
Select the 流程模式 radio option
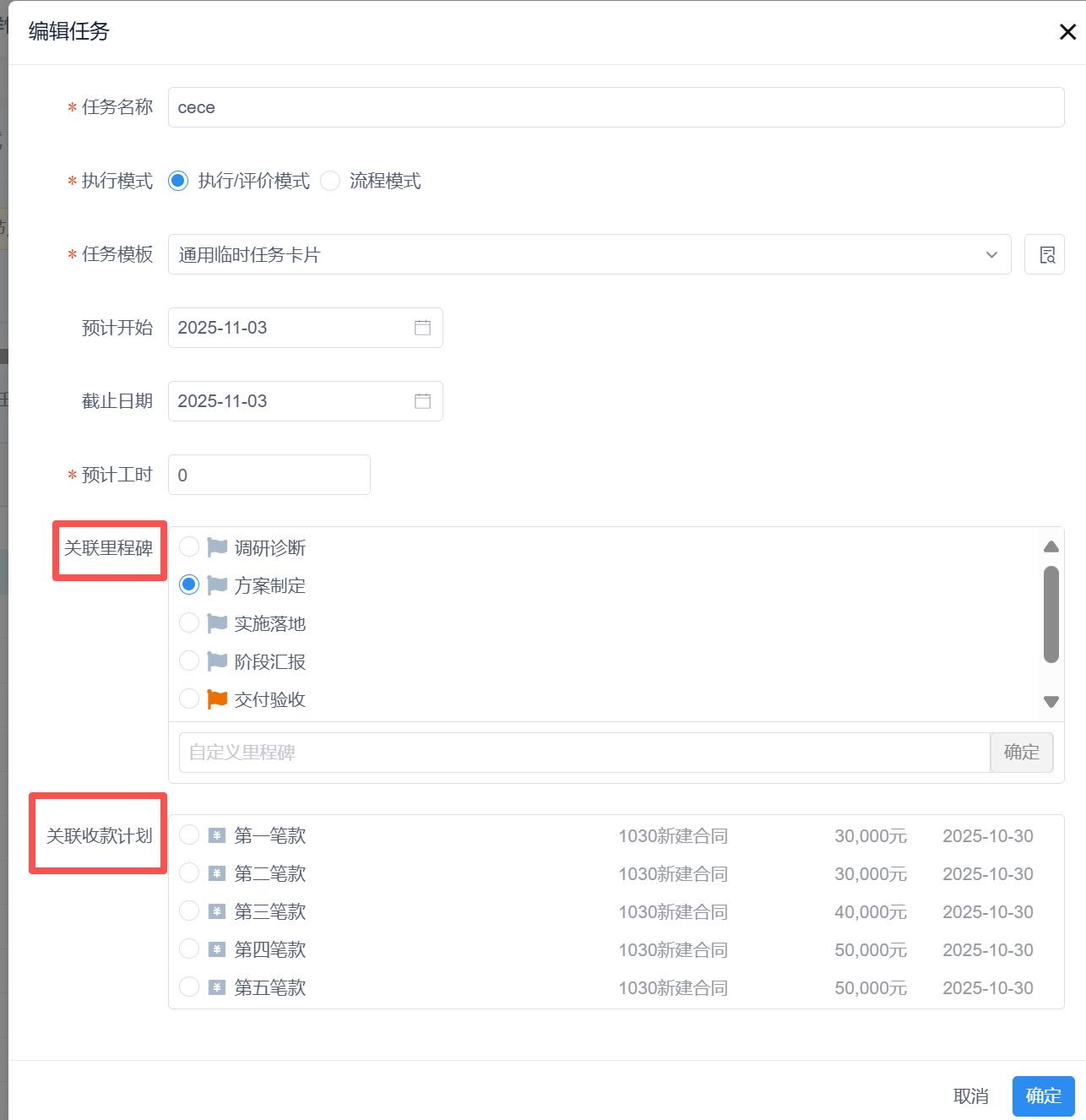click(330, 181)
